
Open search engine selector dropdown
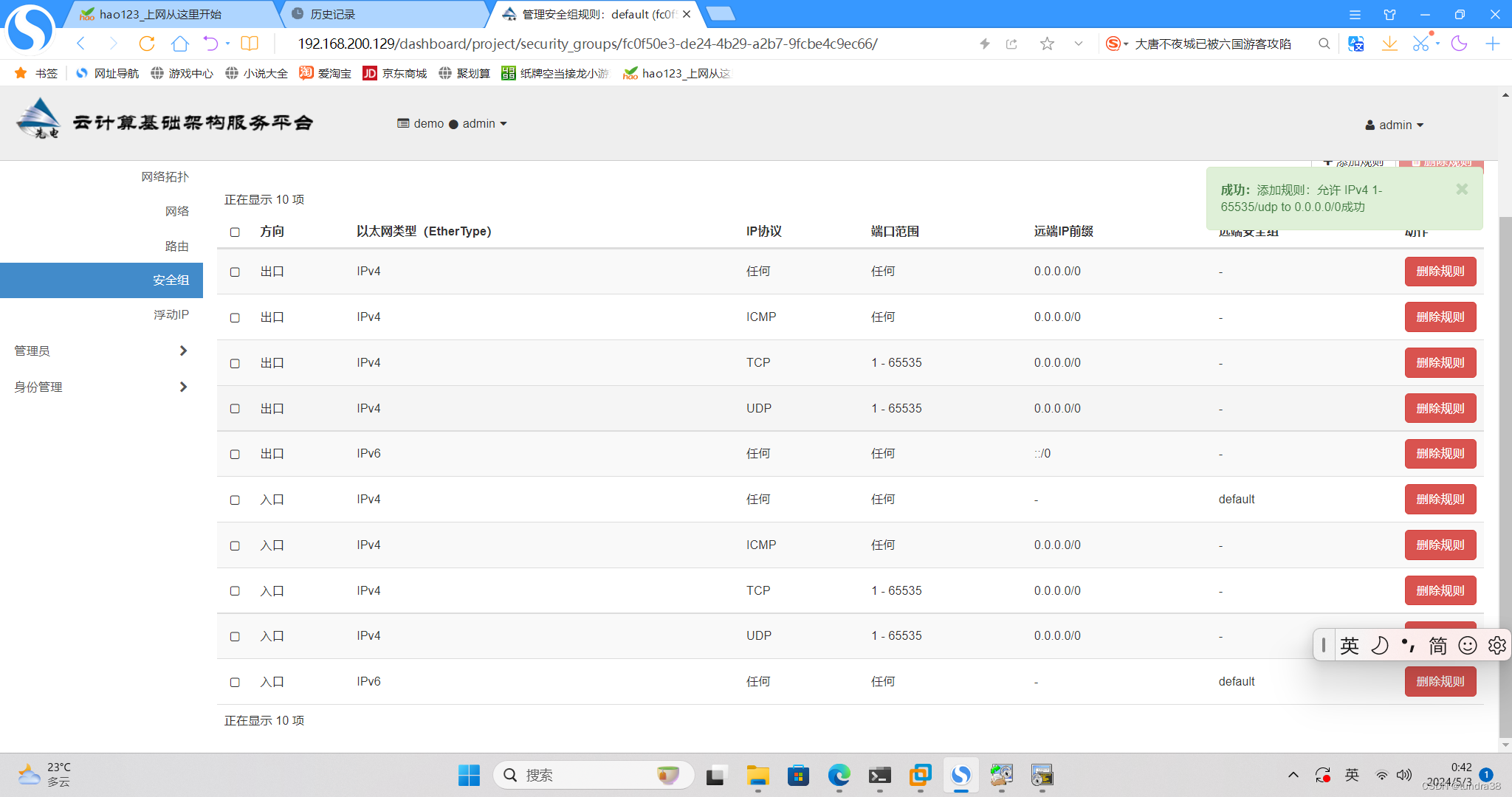(x=1117, y=44)
